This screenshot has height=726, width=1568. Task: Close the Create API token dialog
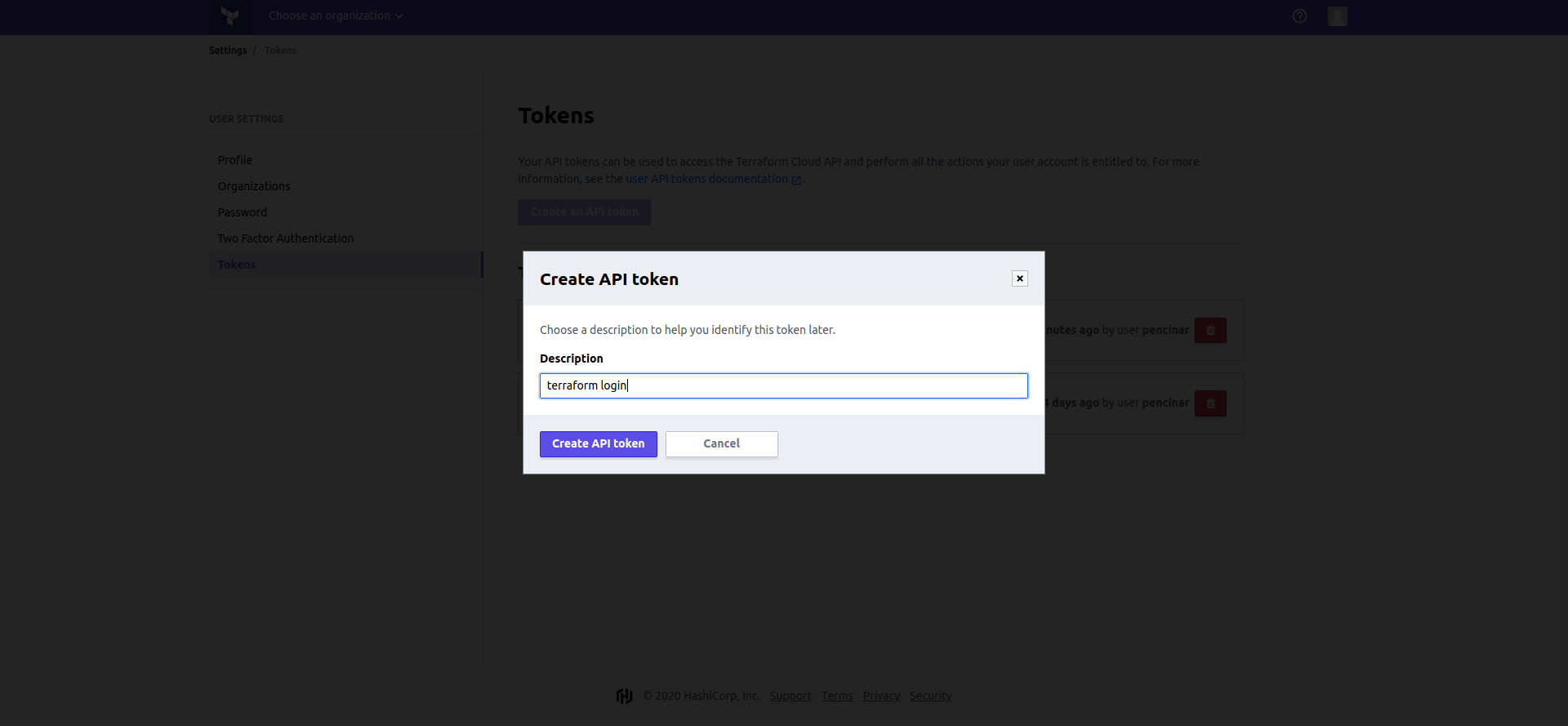[1019, 278]
